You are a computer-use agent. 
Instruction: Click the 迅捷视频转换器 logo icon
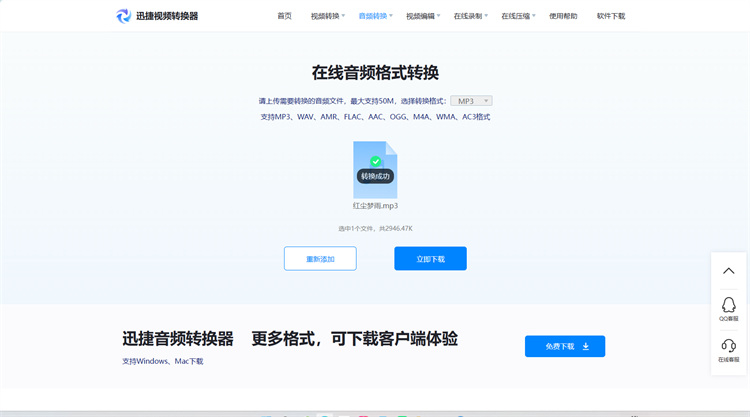pos(123,16)
